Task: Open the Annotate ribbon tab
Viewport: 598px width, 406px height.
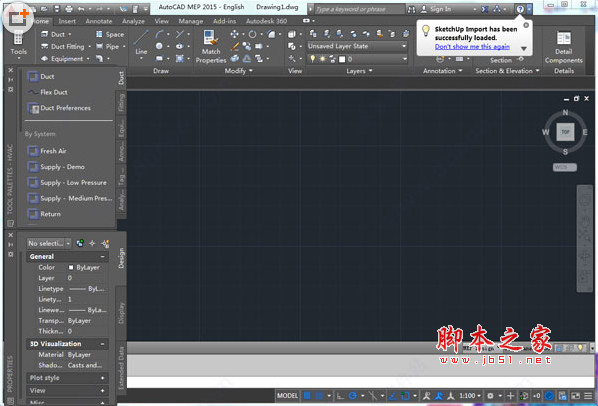Action: coord(99,21)
